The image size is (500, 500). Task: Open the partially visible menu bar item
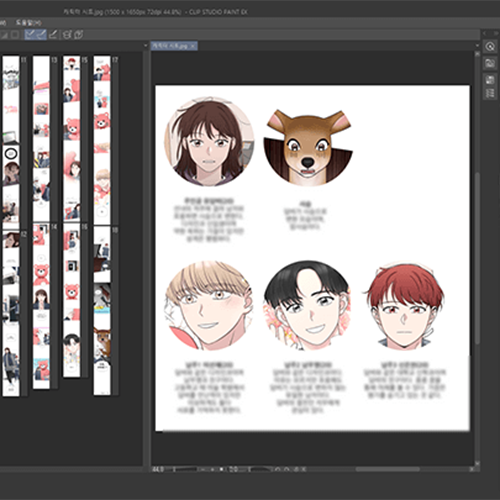click(3, 23)
